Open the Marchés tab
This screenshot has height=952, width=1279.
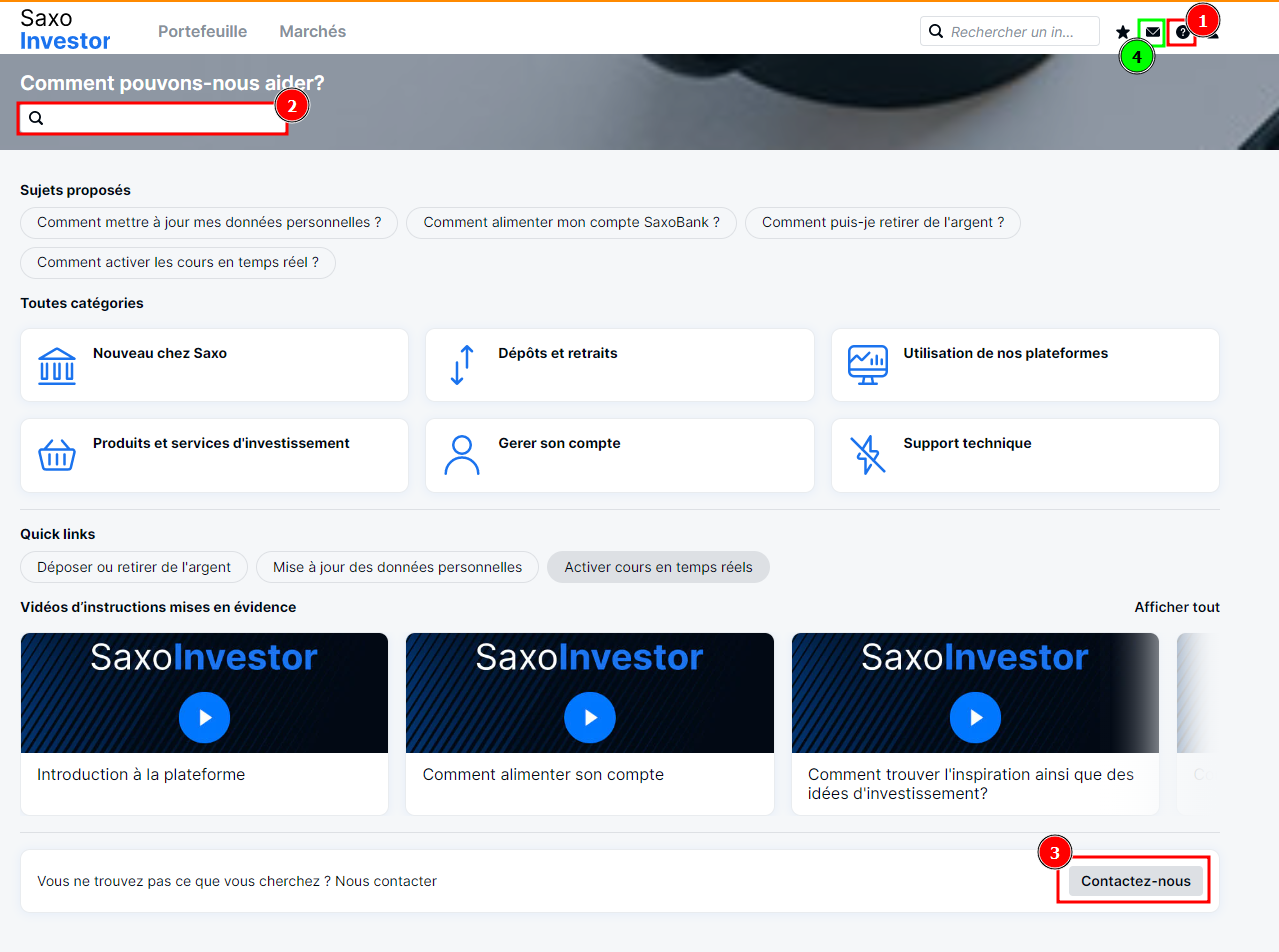pyautogui.click(x=313, y=31)
